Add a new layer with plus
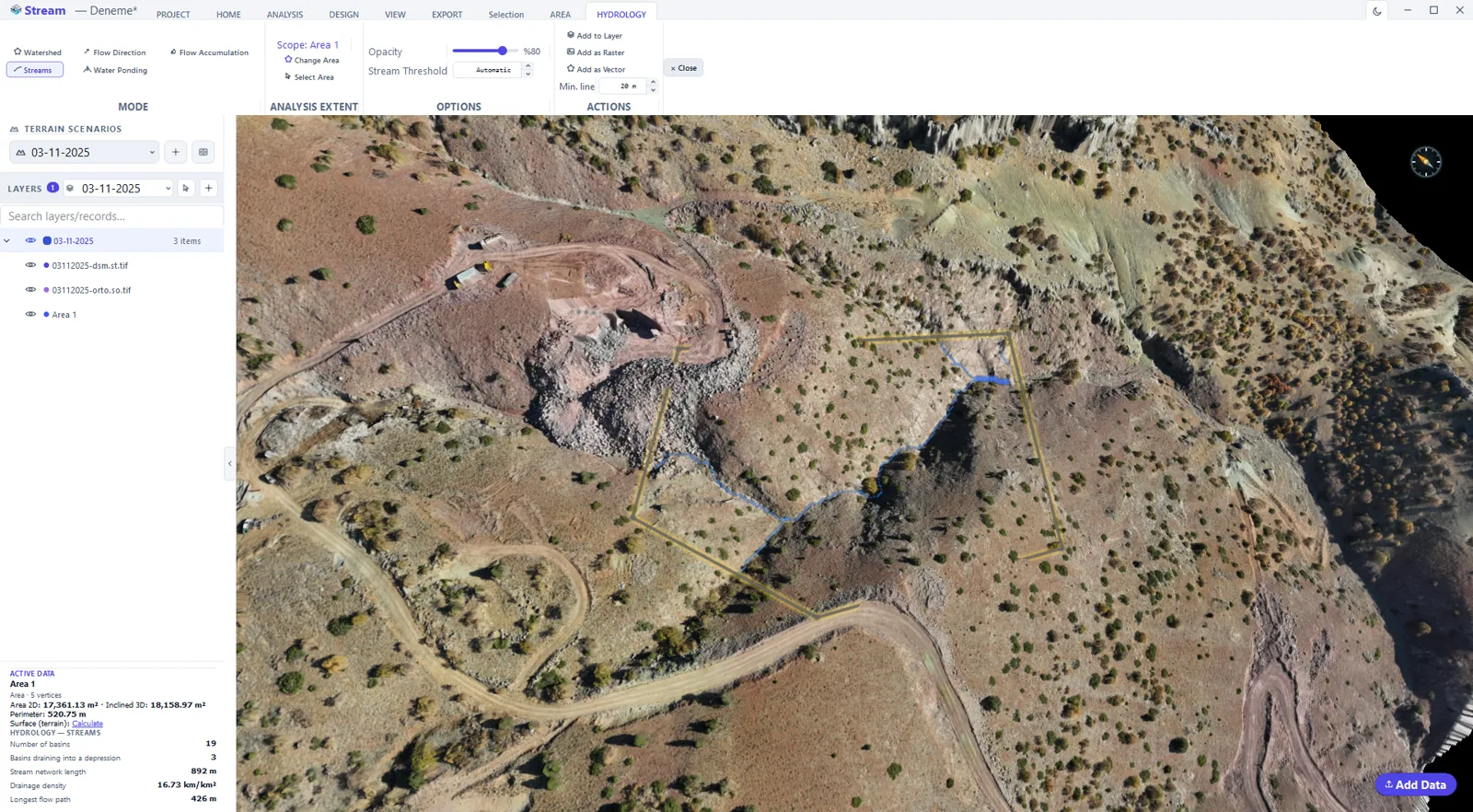Viewport: 1473px width, 812px height. pos(209,189)
